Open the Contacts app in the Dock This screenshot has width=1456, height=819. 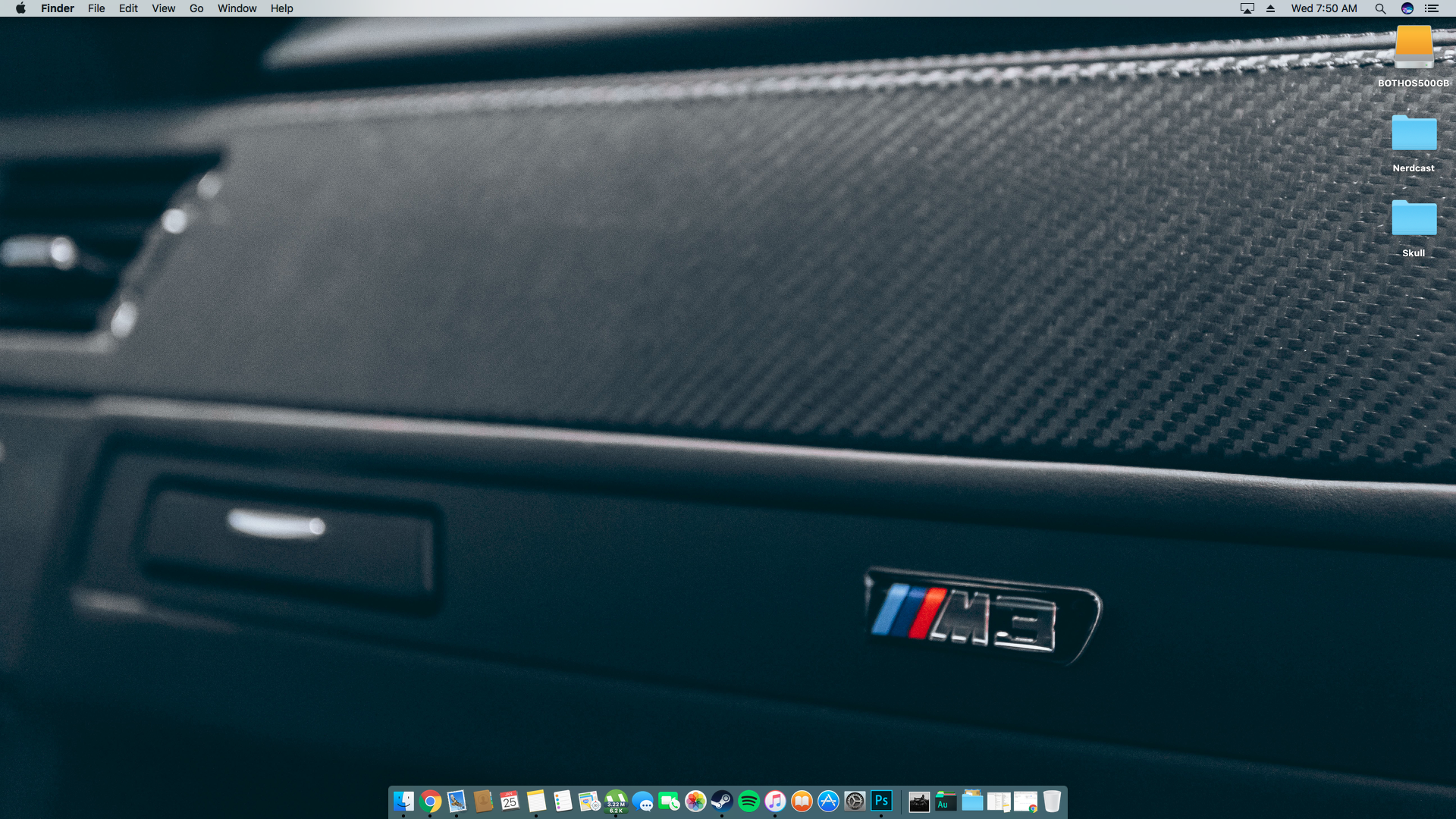pyautogui.click(x=483, y=801)
